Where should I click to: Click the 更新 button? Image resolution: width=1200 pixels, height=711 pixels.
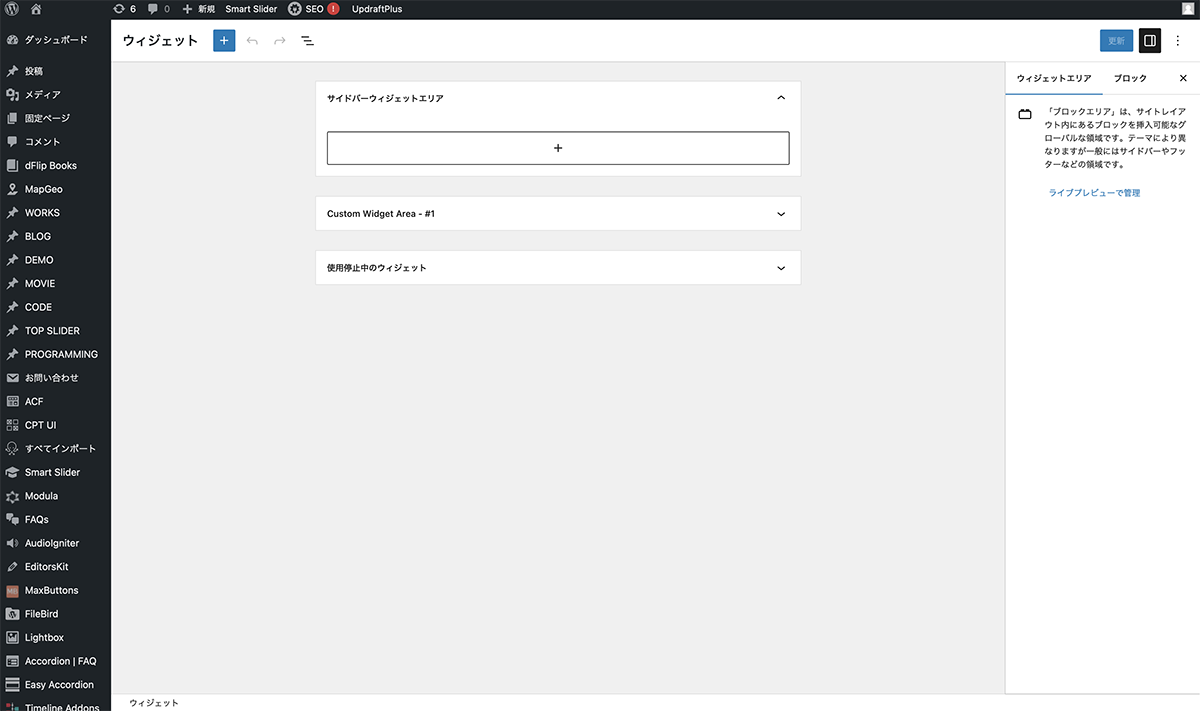coord(1116,41)
